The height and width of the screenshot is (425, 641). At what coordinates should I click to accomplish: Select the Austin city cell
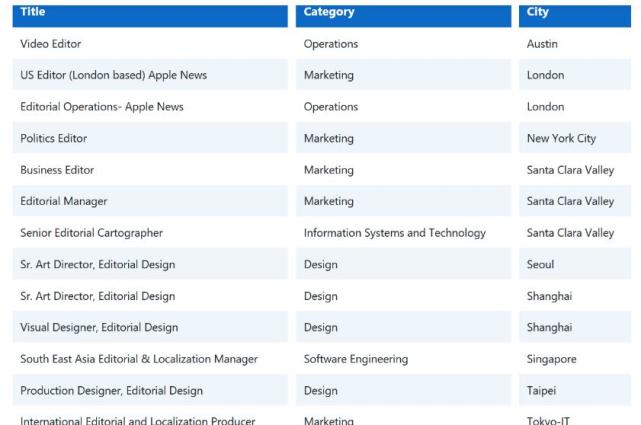coord(543,44)
